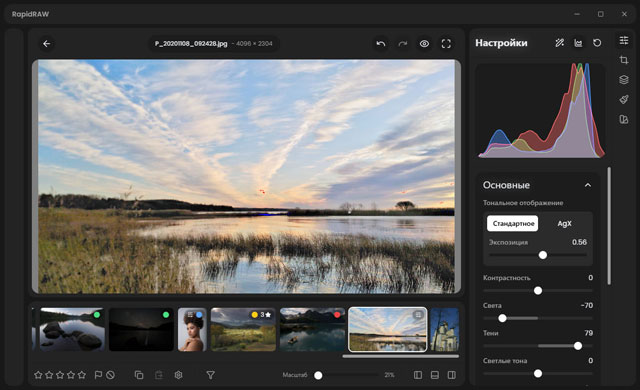Screen dimensions: 640x390
Task: Select the dark night sky thumbnail
Action: tap(141, 329)
